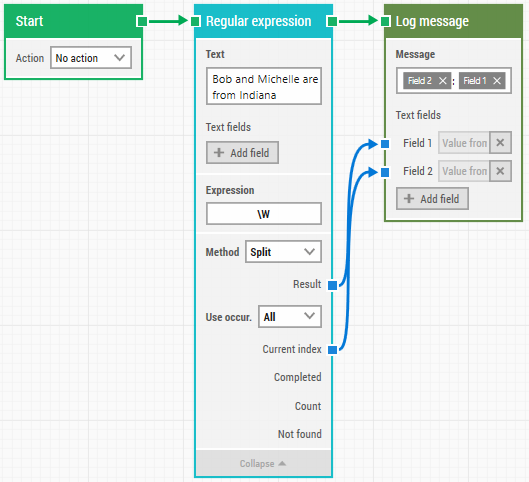The width and height of the screenshot is (529, 482).
Task: Click the Current index output connector
Action: [x=332, y=350]
